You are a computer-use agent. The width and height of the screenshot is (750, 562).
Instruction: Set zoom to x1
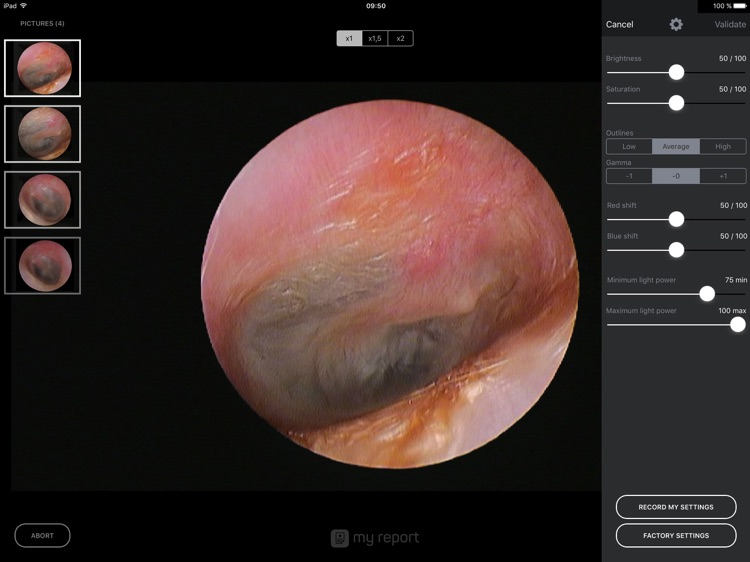click(x=349, y=38)
